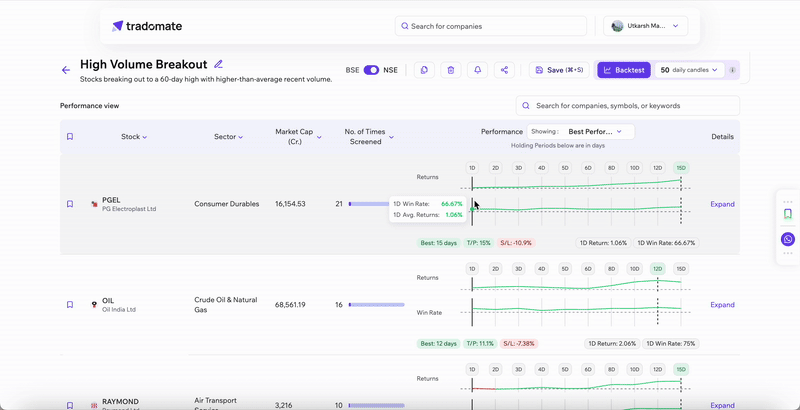The image size is (800, 410).
Task: Click the Consumer Durables sector cell
Action: pos(227,204)
